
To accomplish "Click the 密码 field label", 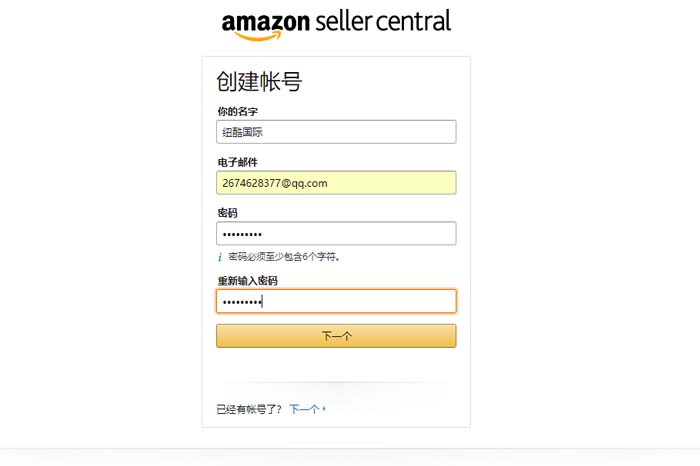I will (x=227, y=213).
